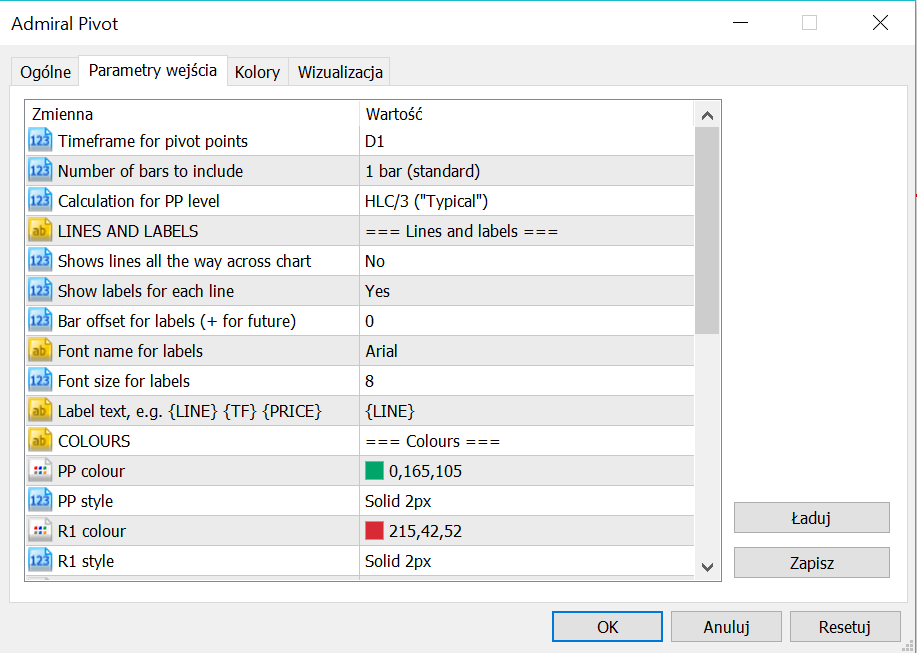This screenshot has width=917, height=653.
Task: Click the Zmienna column header
Action: (x=192, y=114)
